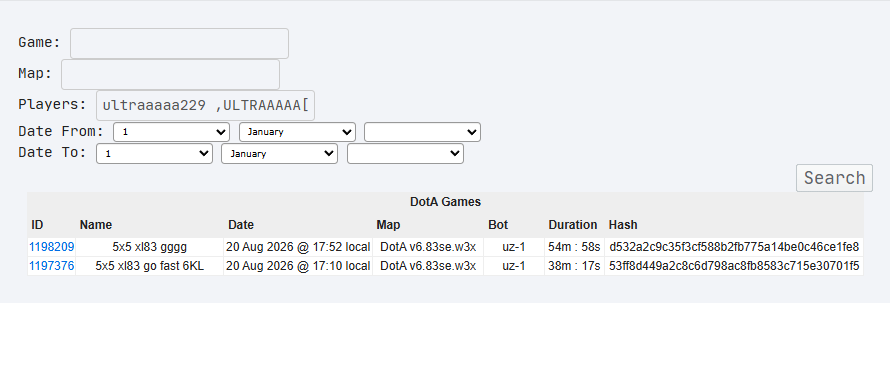Image resolution: width=890 pixels, height=370 pixels.
Task: Click the Duration column header
Action: click(x=573, y=225)
